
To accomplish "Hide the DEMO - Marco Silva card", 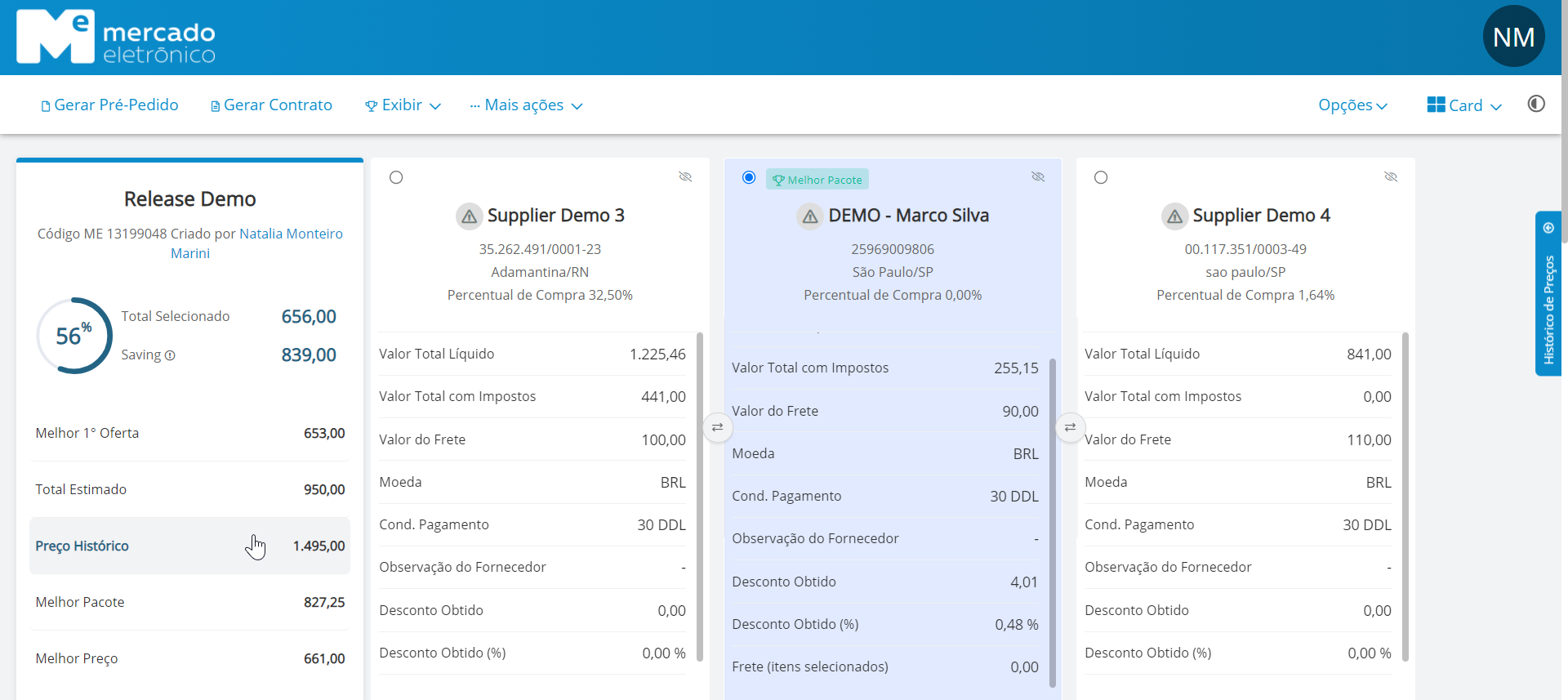I will (x=1038, y=176).
